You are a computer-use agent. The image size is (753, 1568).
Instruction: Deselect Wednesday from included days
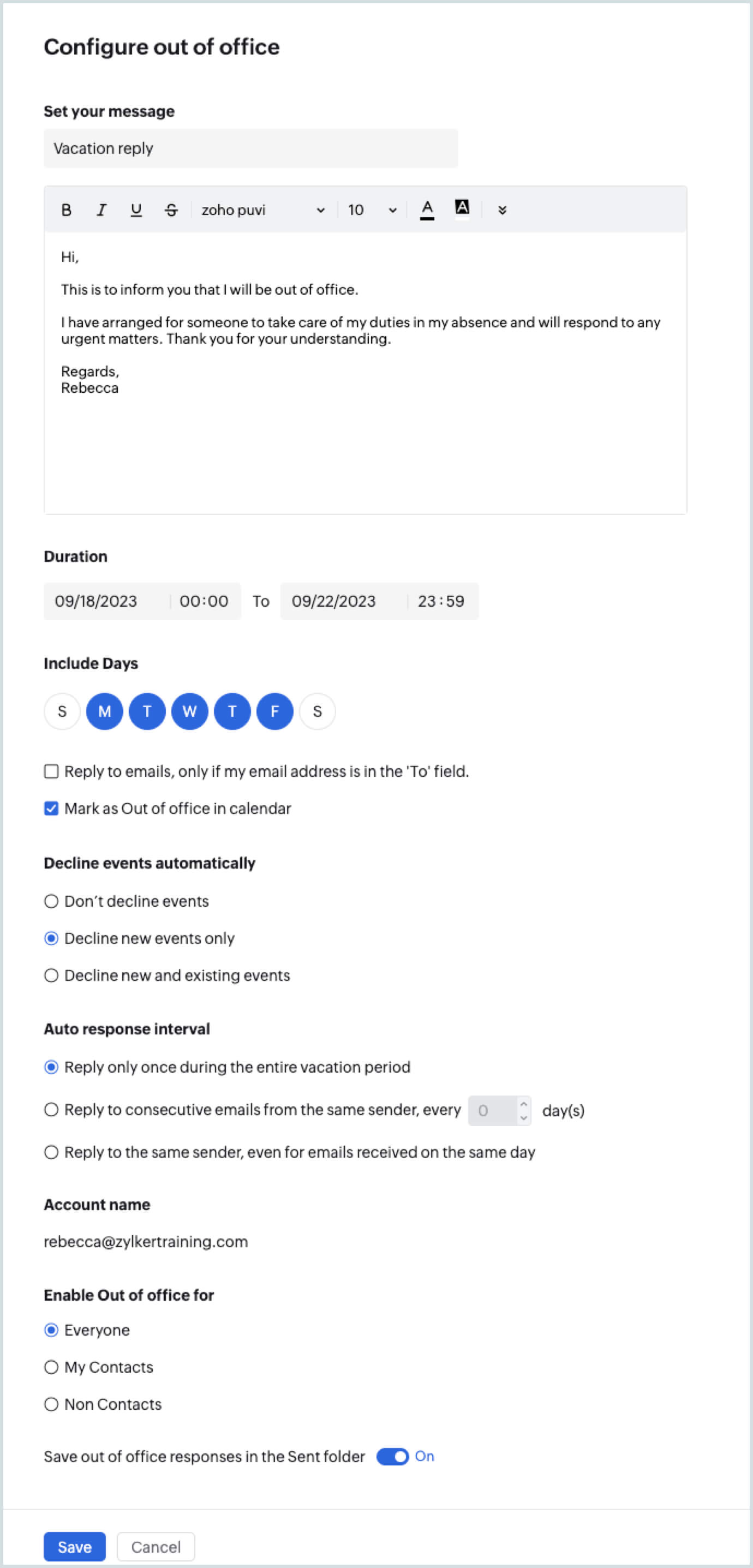pyautogui.click(x=189, y=711)
